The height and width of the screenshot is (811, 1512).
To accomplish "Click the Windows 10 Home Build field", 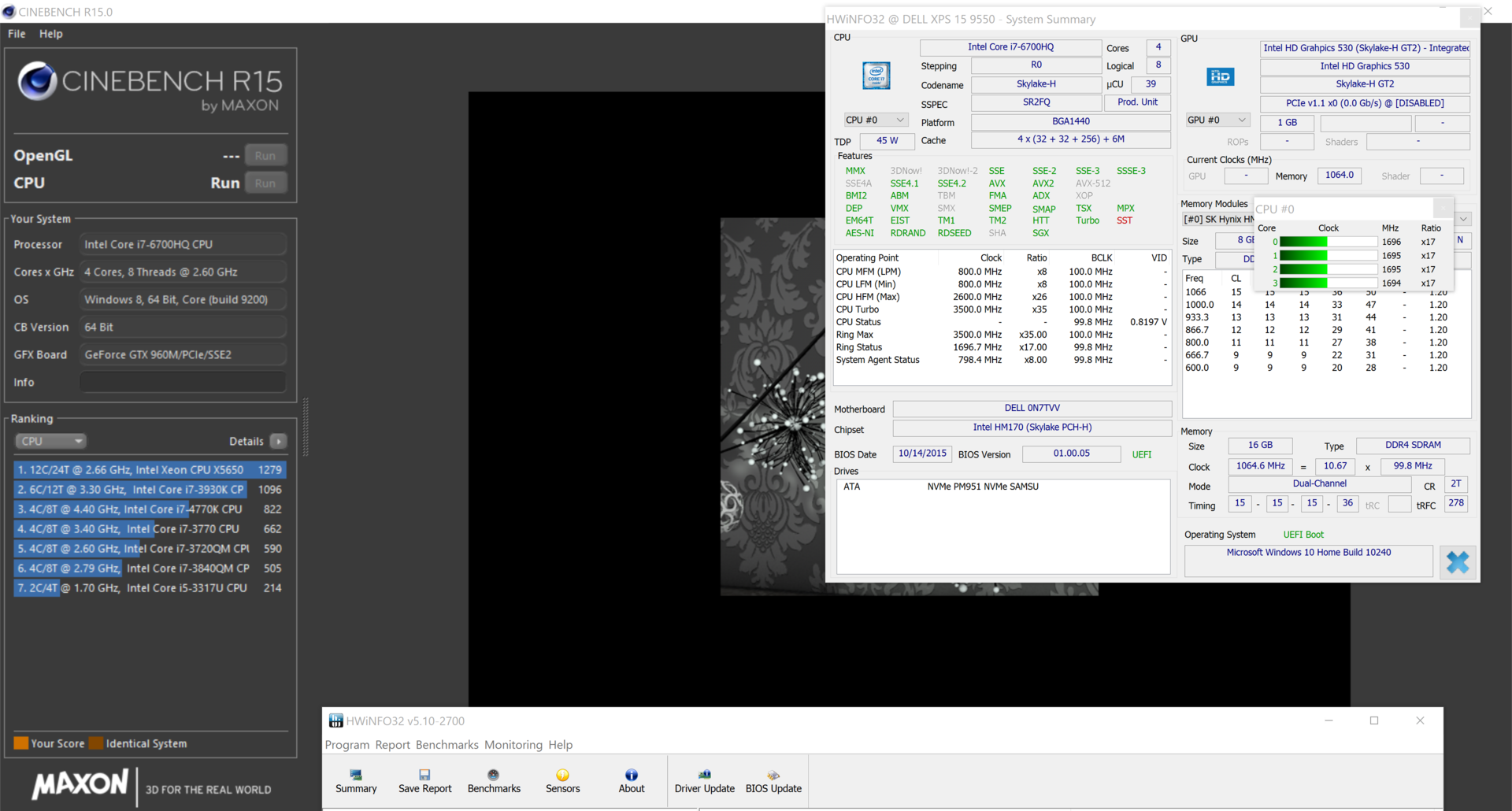I will click(x=1308, y=560).
